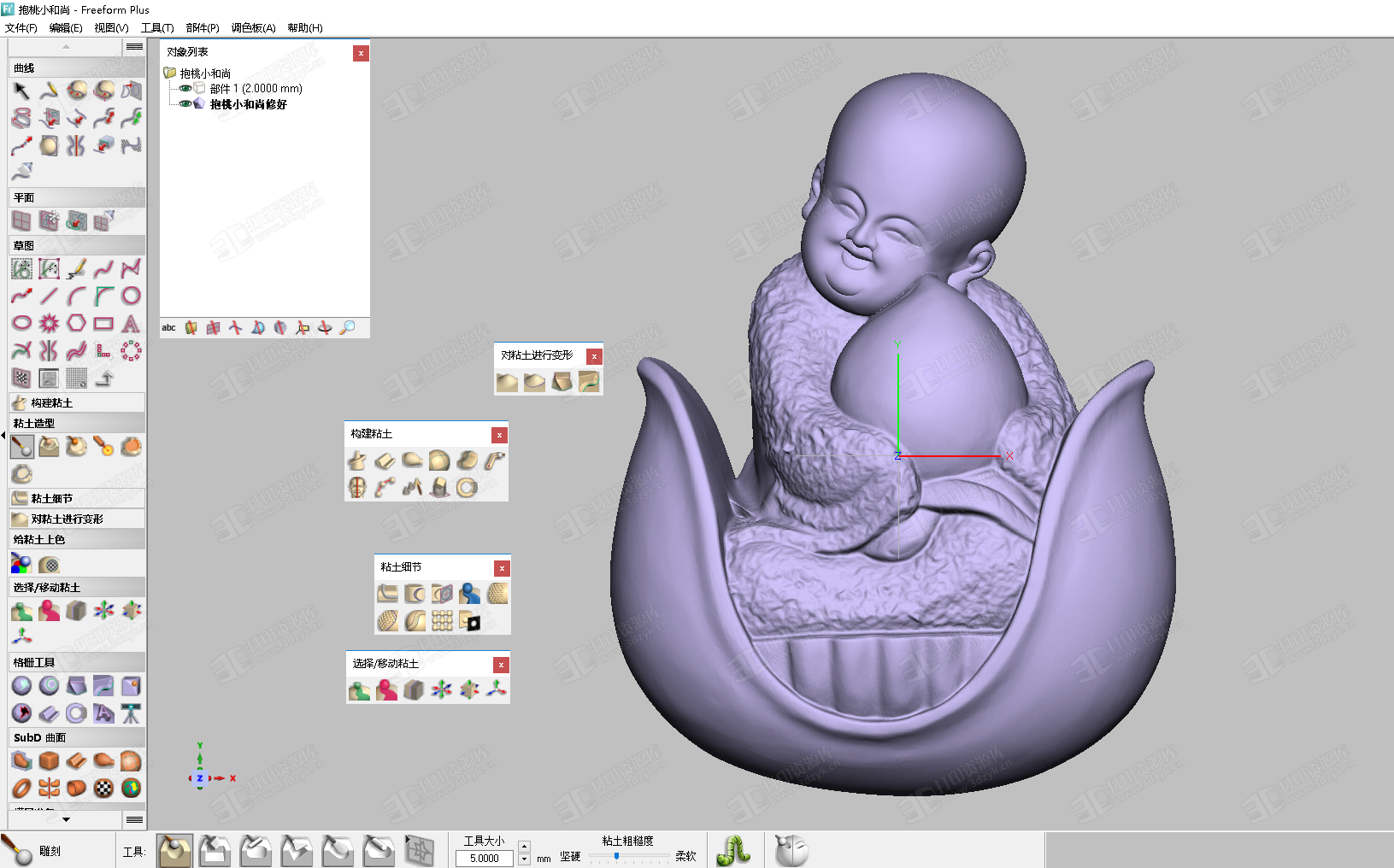Click the palette options lines icon at top
The height and width of the screenshot is (868, 1394).
(134, 47)
